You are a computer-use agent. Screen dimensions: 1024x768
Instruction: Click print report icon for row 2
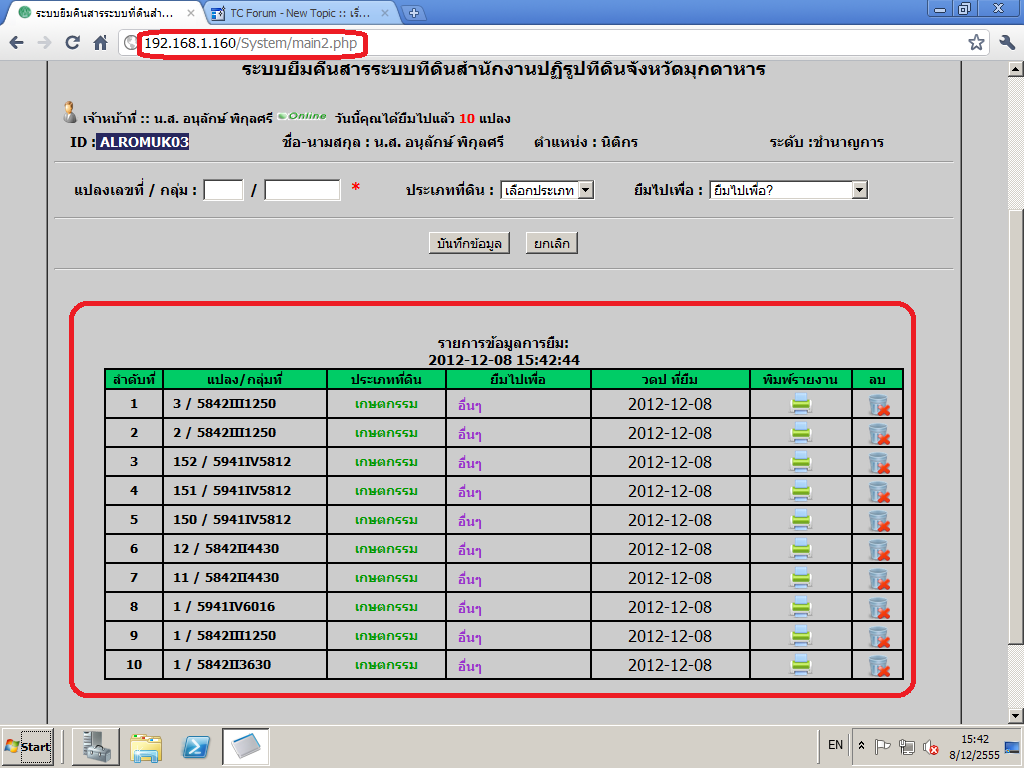click(x=801, y=434)
